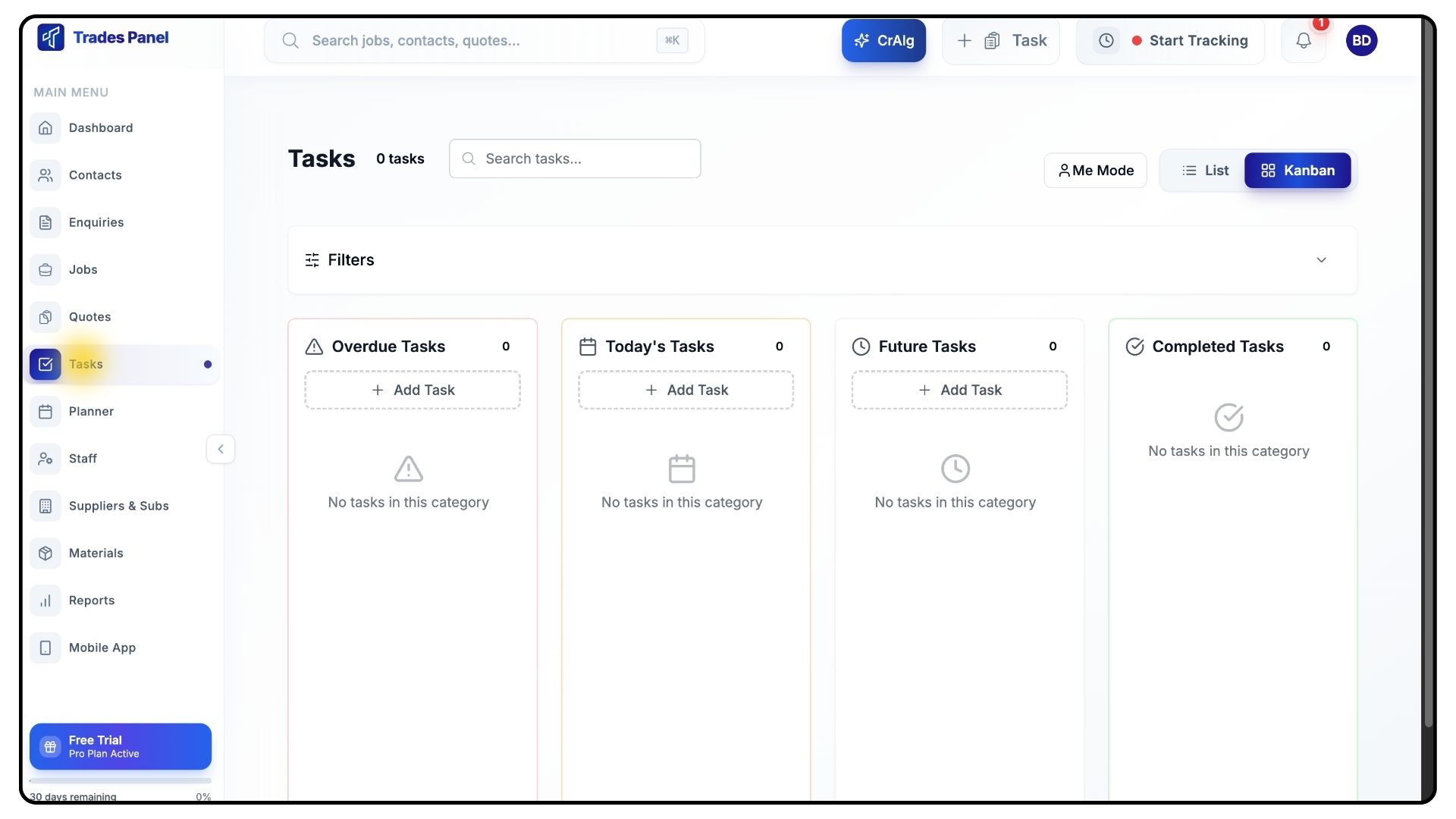
Task: Open the Reports bar chart icon
Action: 45,601
